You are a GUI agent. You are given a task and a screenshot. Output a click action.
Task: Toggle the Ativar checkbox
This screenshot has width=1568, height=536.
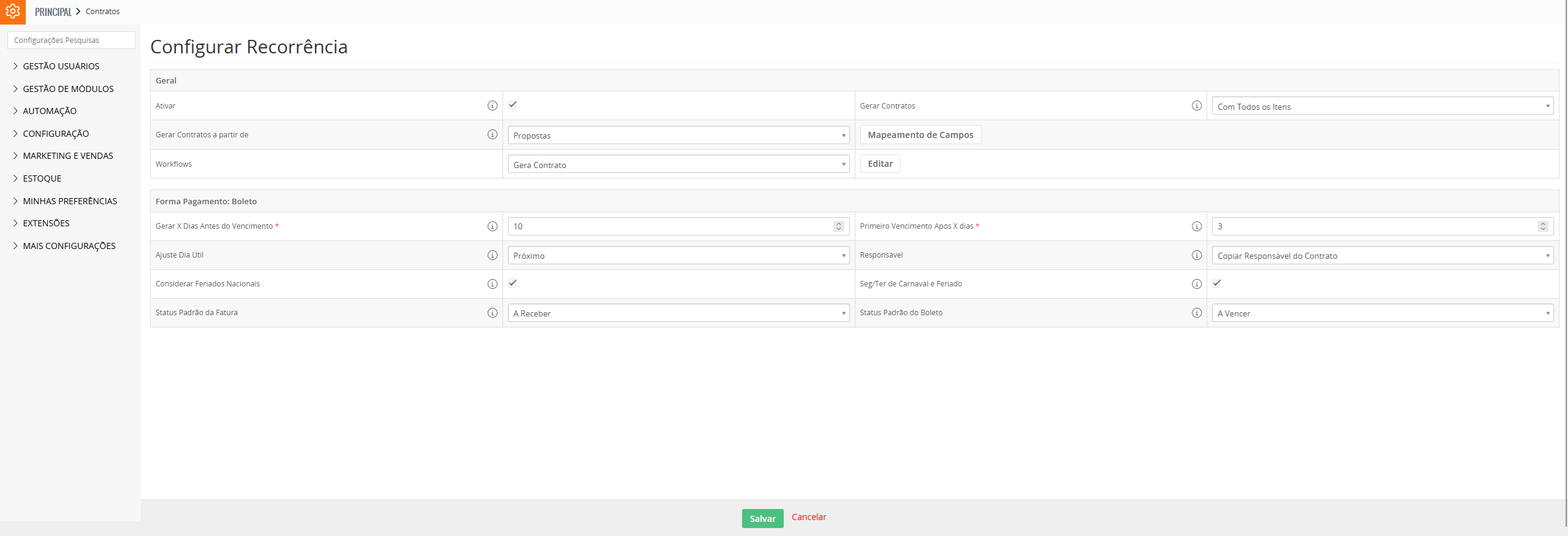[513, 105]
